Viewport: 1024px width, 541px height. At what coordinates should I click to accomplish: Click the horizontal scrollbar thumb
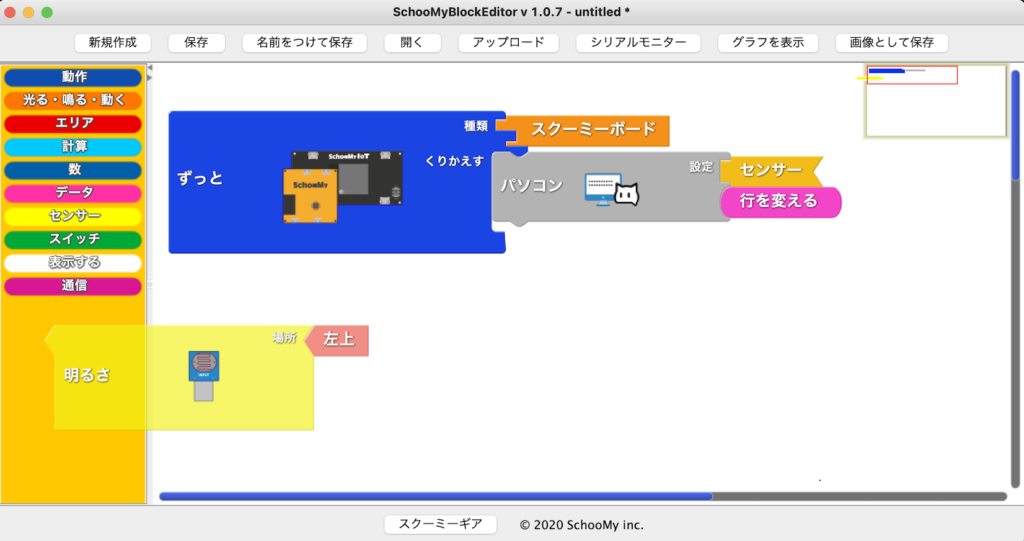click(436, 497)
